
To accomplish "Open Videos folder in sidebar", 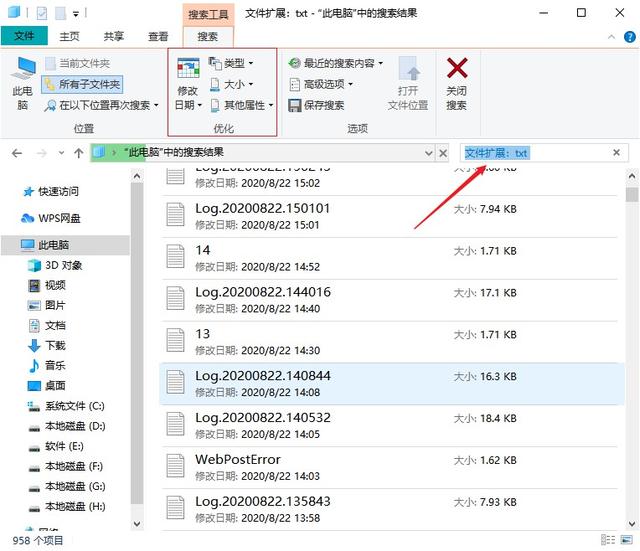I will [47, 285].
